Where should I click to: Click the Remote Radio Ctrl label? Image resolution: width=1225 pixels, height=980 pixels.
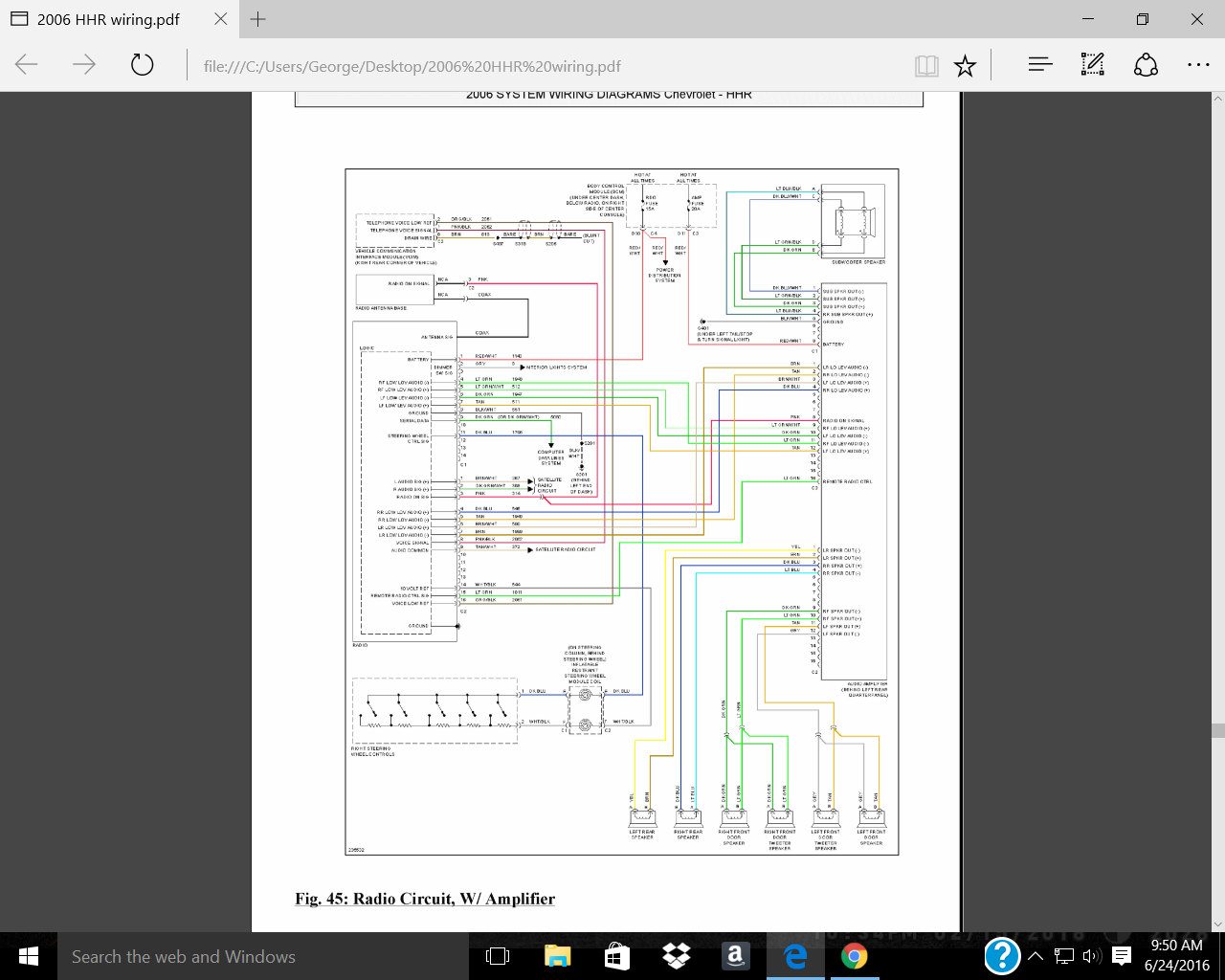(847, 481)
